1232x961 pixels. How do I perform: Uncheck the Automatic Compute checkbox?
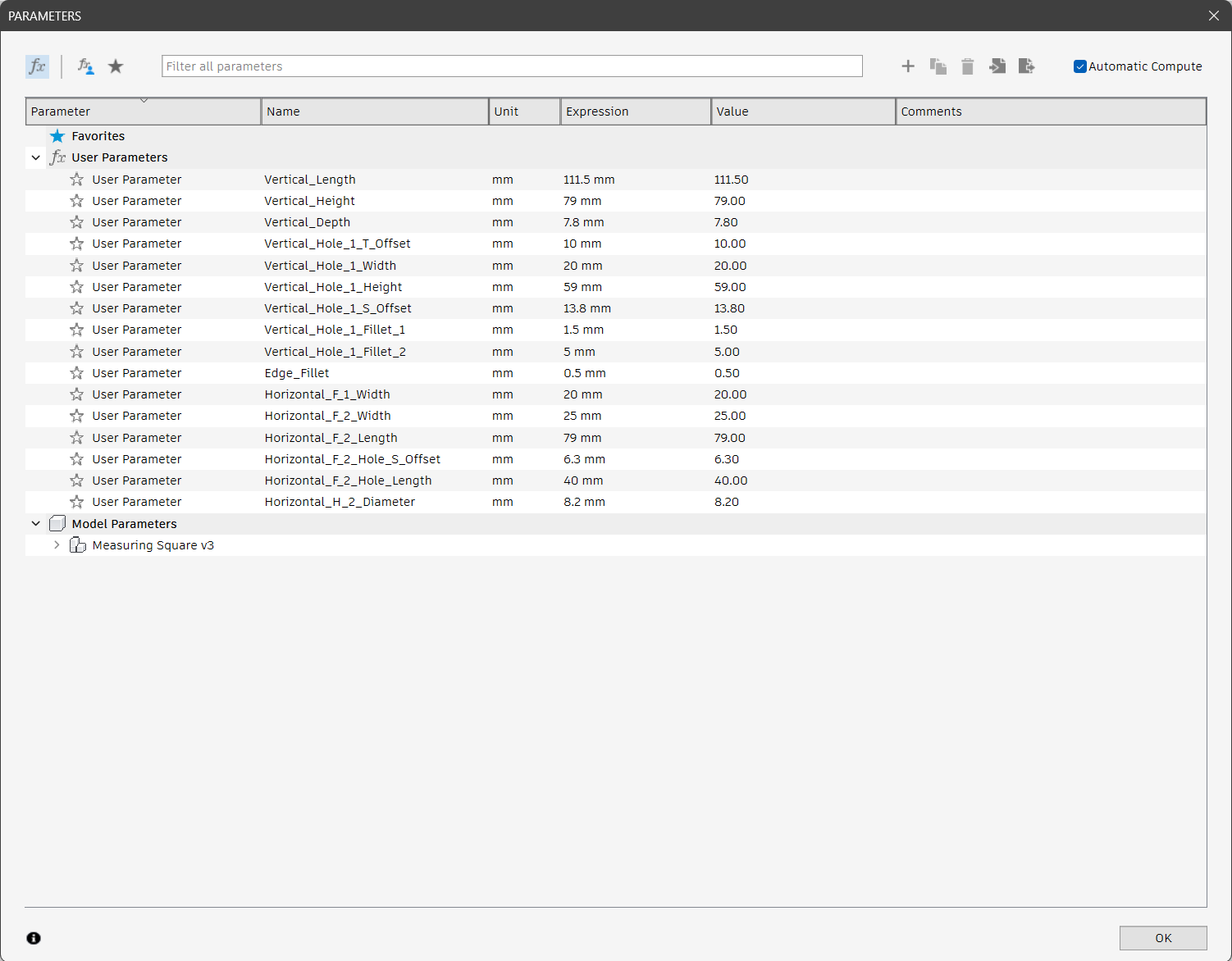tap(1080, 66)
